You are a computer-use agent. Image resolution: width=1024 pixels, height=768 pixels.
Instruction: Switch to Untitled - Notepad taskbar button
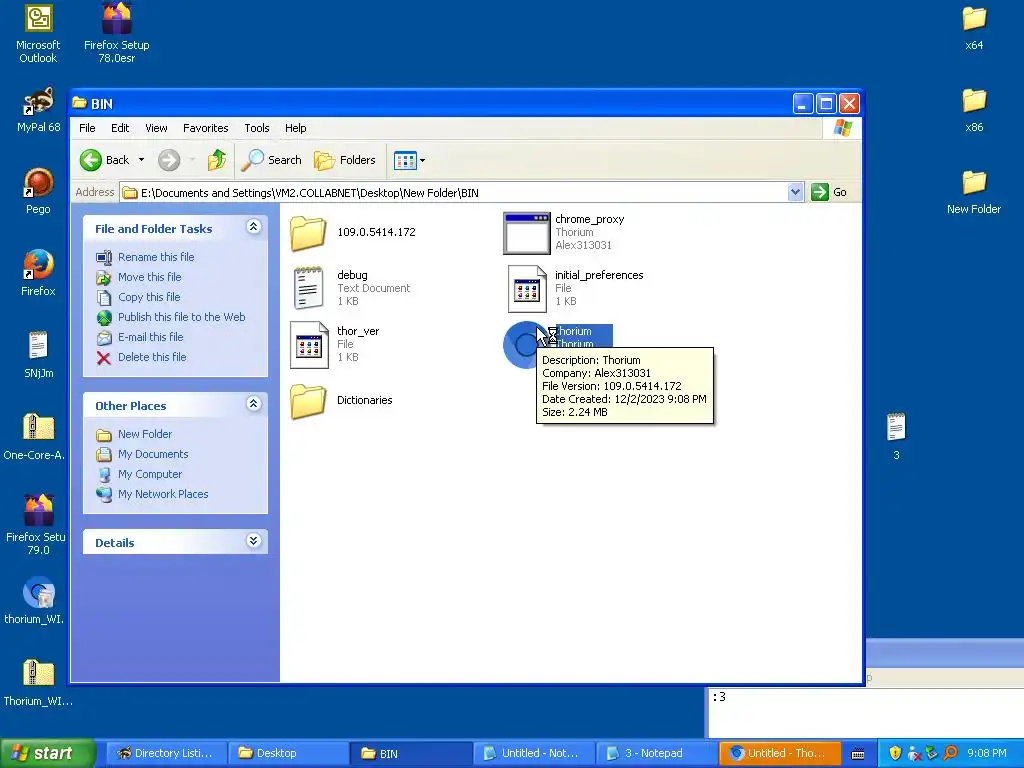click(x=534, y=754)
